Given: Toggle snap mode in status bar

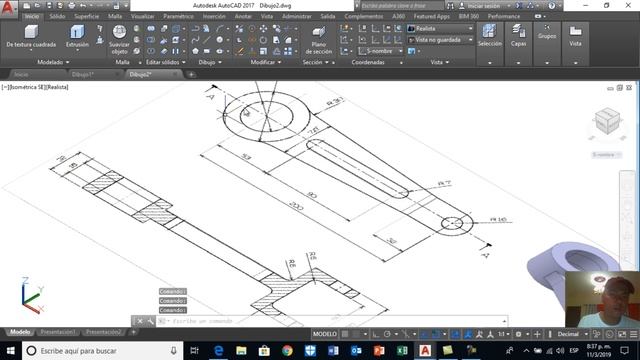Looking at the screenshot, I should (x=357, y=334).
